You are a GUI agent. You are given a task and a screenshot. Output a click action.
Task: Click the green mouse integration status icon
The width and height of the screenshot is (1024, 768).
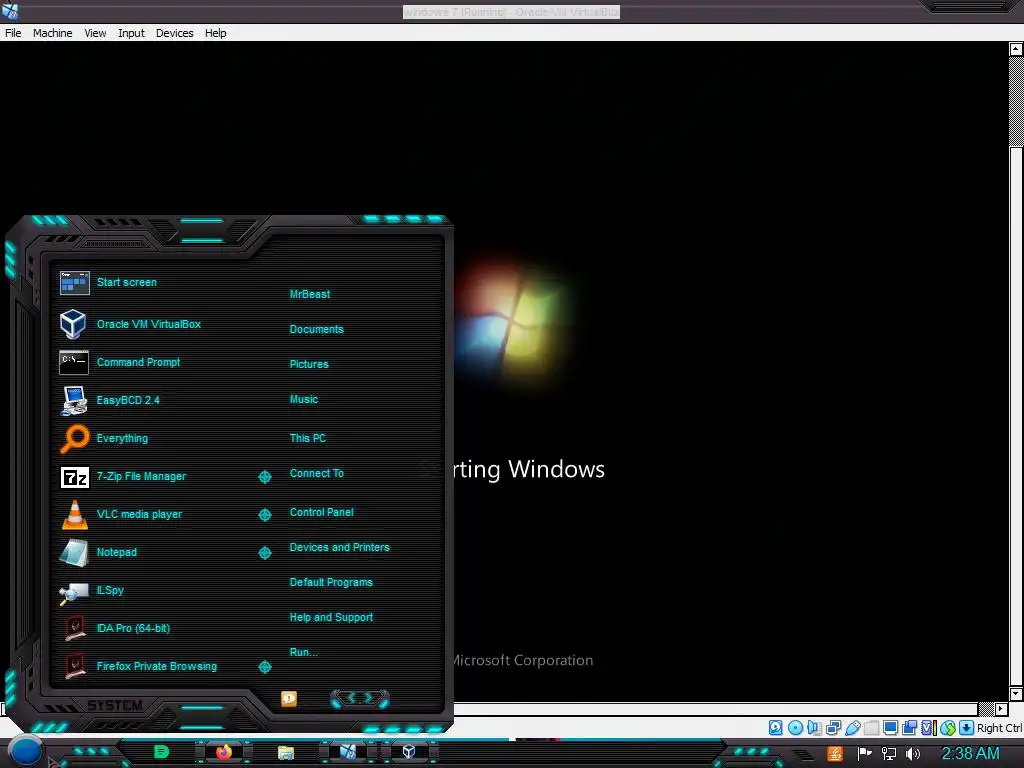(948, 728)
